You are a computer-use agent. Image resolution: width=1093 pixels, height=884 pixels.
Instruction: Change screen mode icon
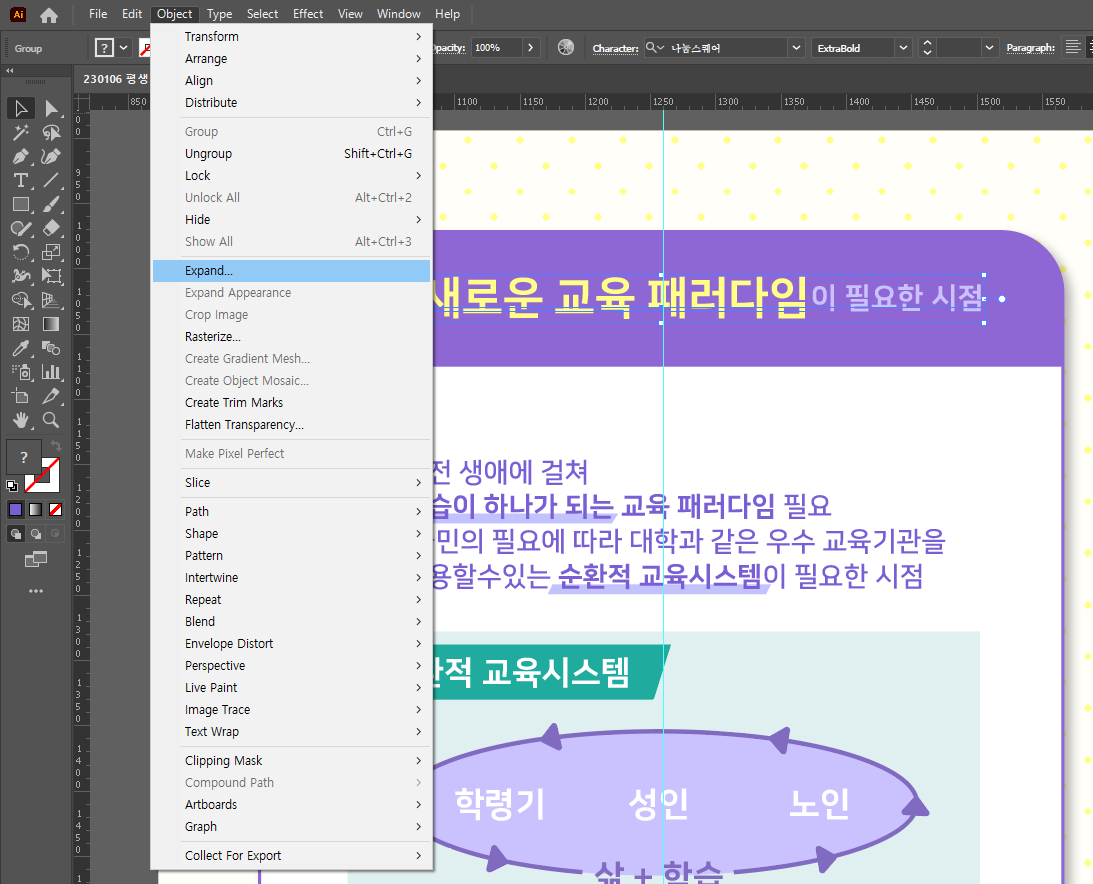36,559
